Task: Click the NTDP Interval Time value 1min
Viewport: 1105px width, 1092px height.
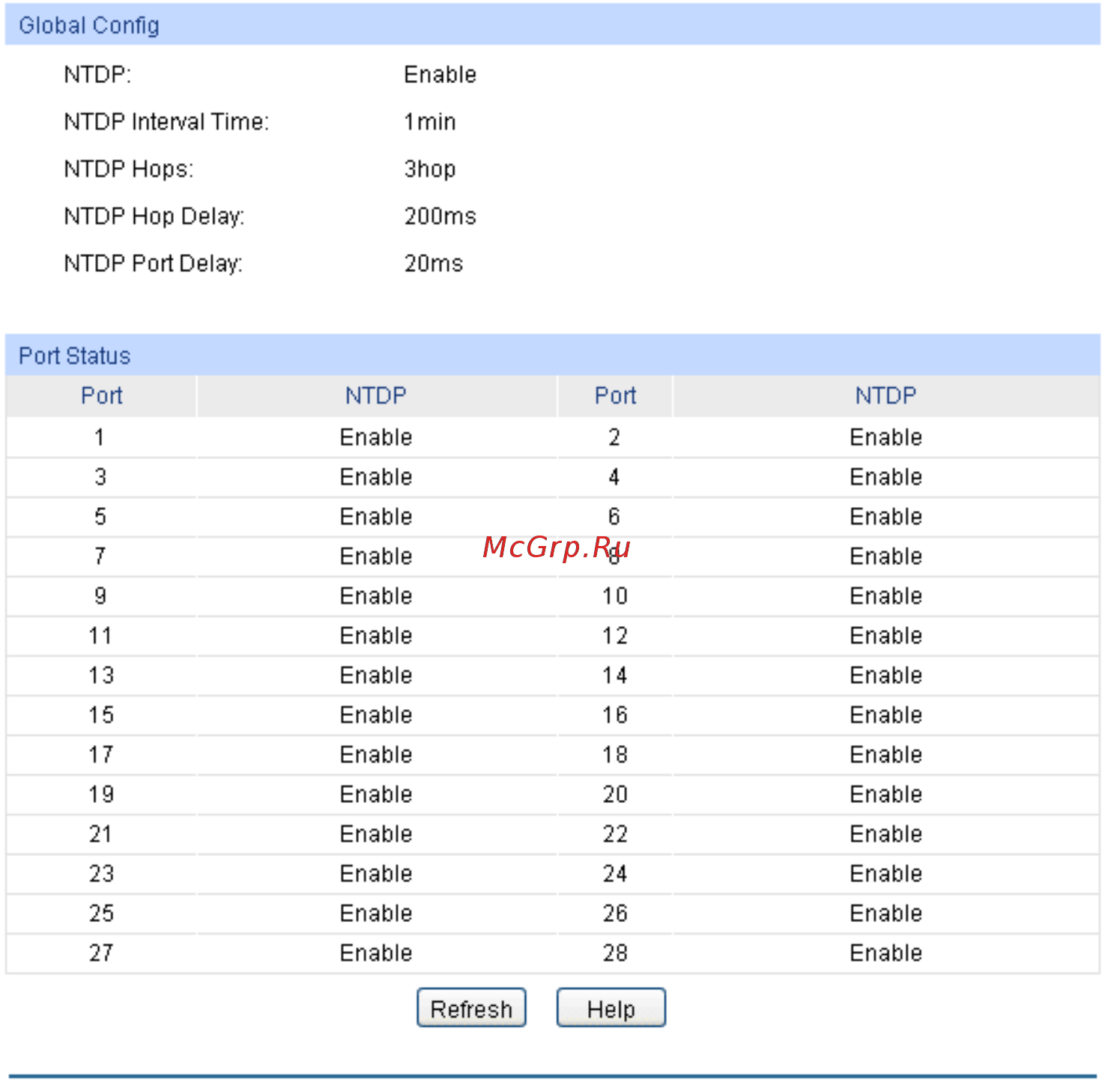Action: click(x=429, y=121)
